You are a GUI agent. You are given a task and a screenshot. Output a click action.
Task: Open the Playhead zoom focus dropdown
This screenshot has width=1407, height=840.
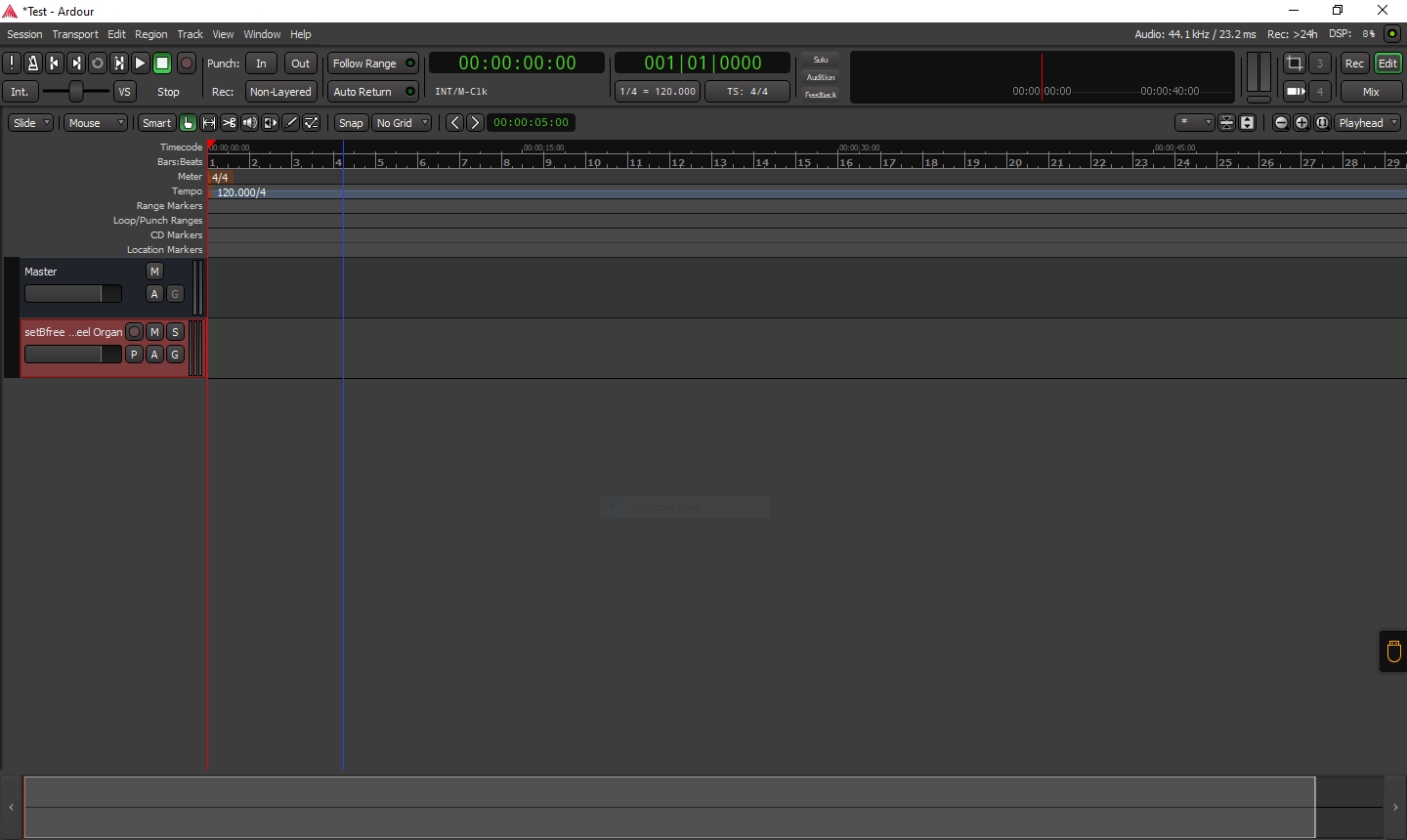[1368, 123]
